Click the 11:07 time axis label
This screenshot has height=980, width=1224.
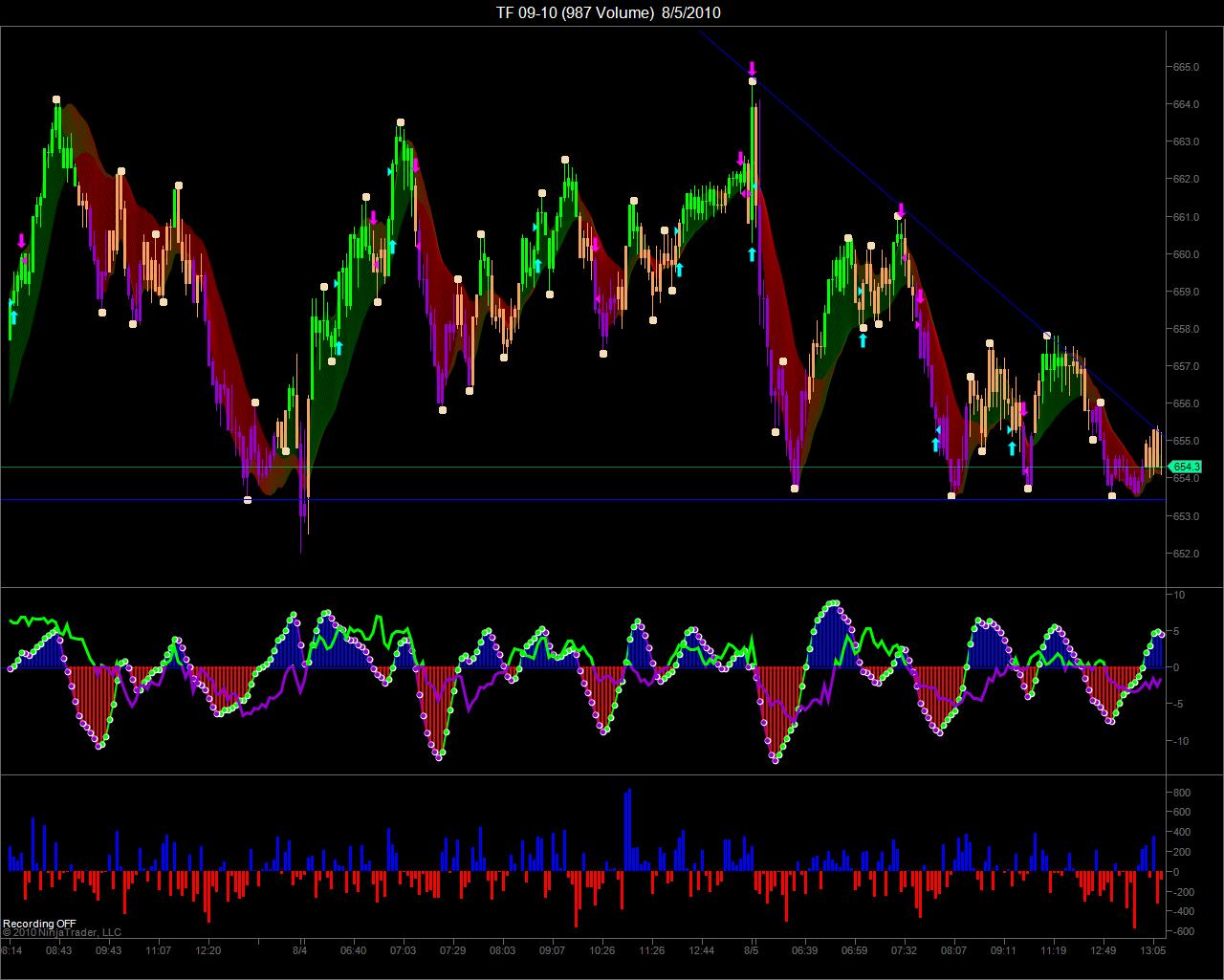[x=158, y=951]
